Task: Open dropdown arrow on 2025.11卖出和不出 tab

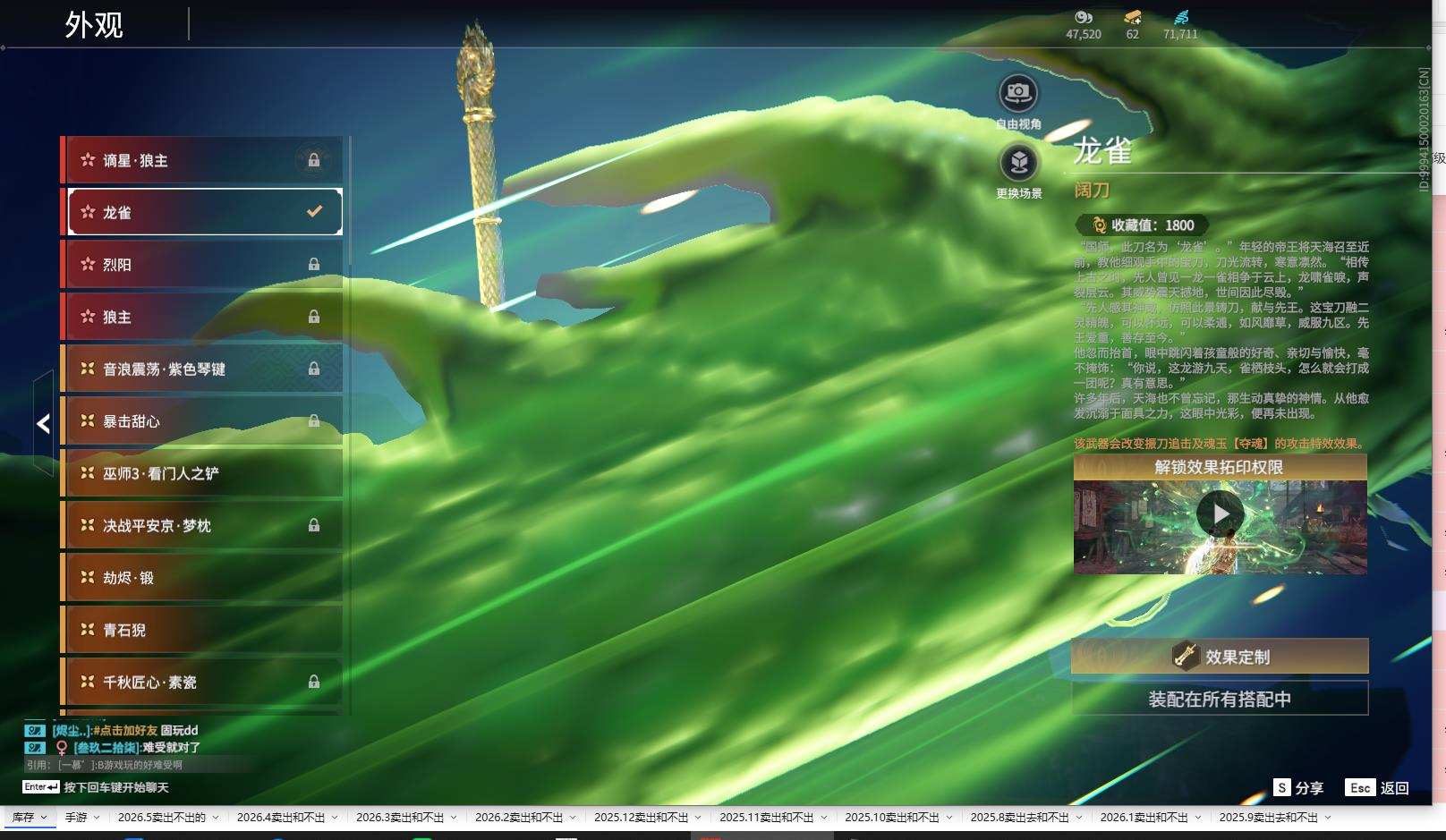Action: (823, 817)
